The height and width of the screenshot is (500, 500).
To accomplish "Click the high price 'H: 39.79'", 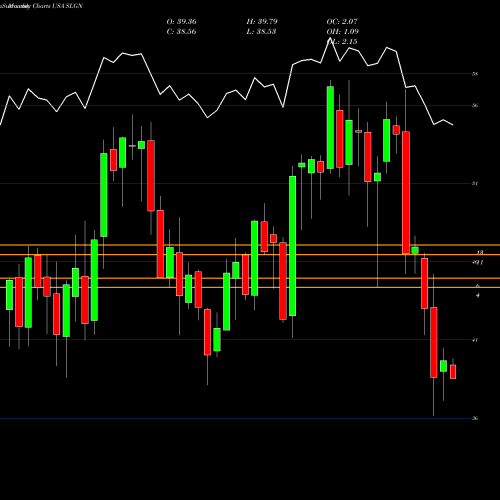I will 262,22.
